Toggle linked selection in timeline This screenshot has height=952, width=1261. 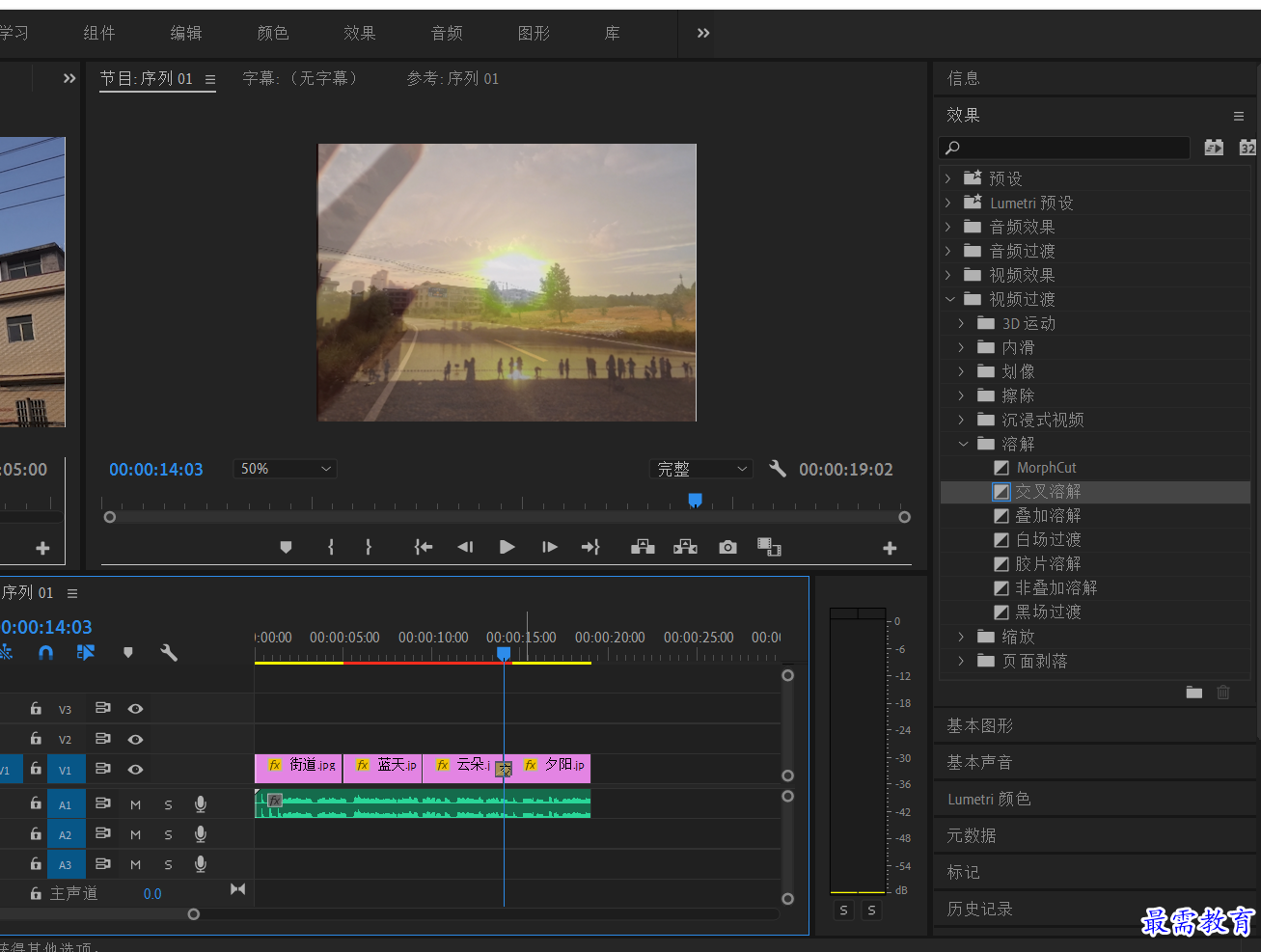(86, 653)
